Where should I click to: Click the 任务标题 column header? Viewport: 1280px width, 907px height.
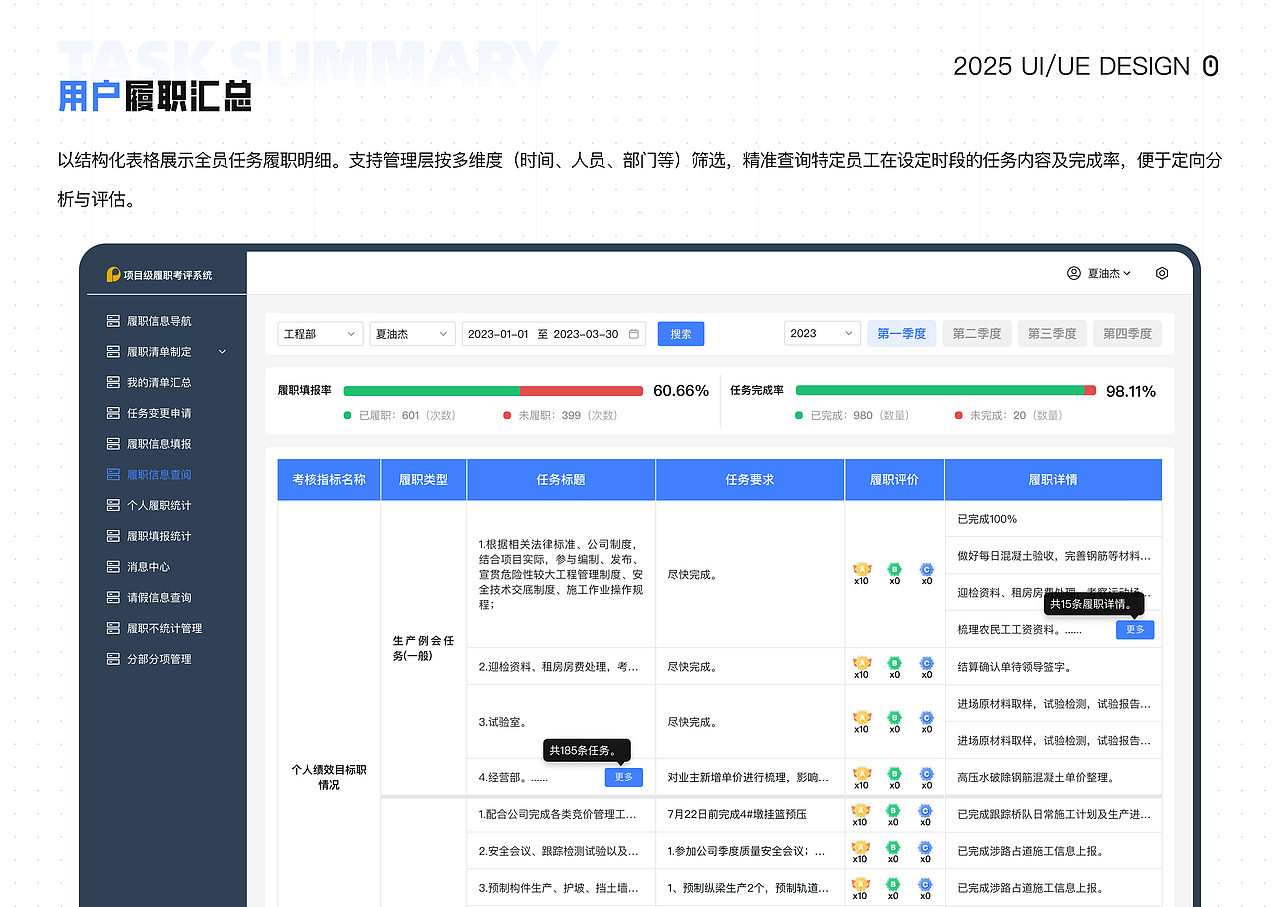[x=561, y=480]
